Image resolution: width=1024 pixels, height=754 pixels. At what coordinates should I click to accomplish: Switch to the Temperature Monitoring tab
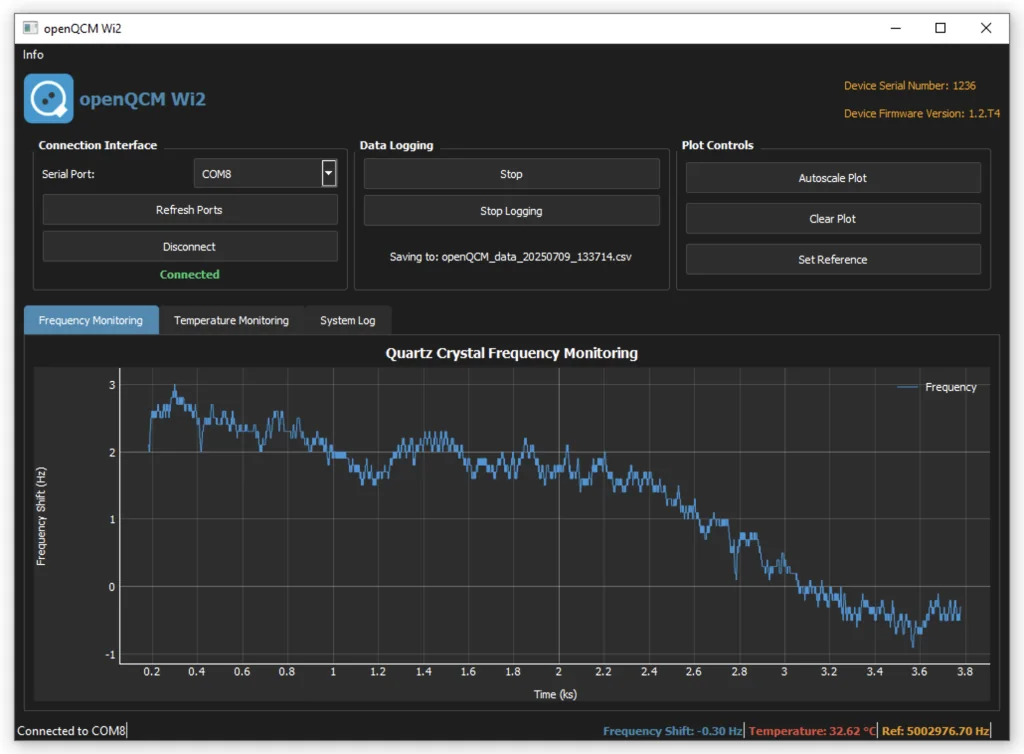click(231, 321)
